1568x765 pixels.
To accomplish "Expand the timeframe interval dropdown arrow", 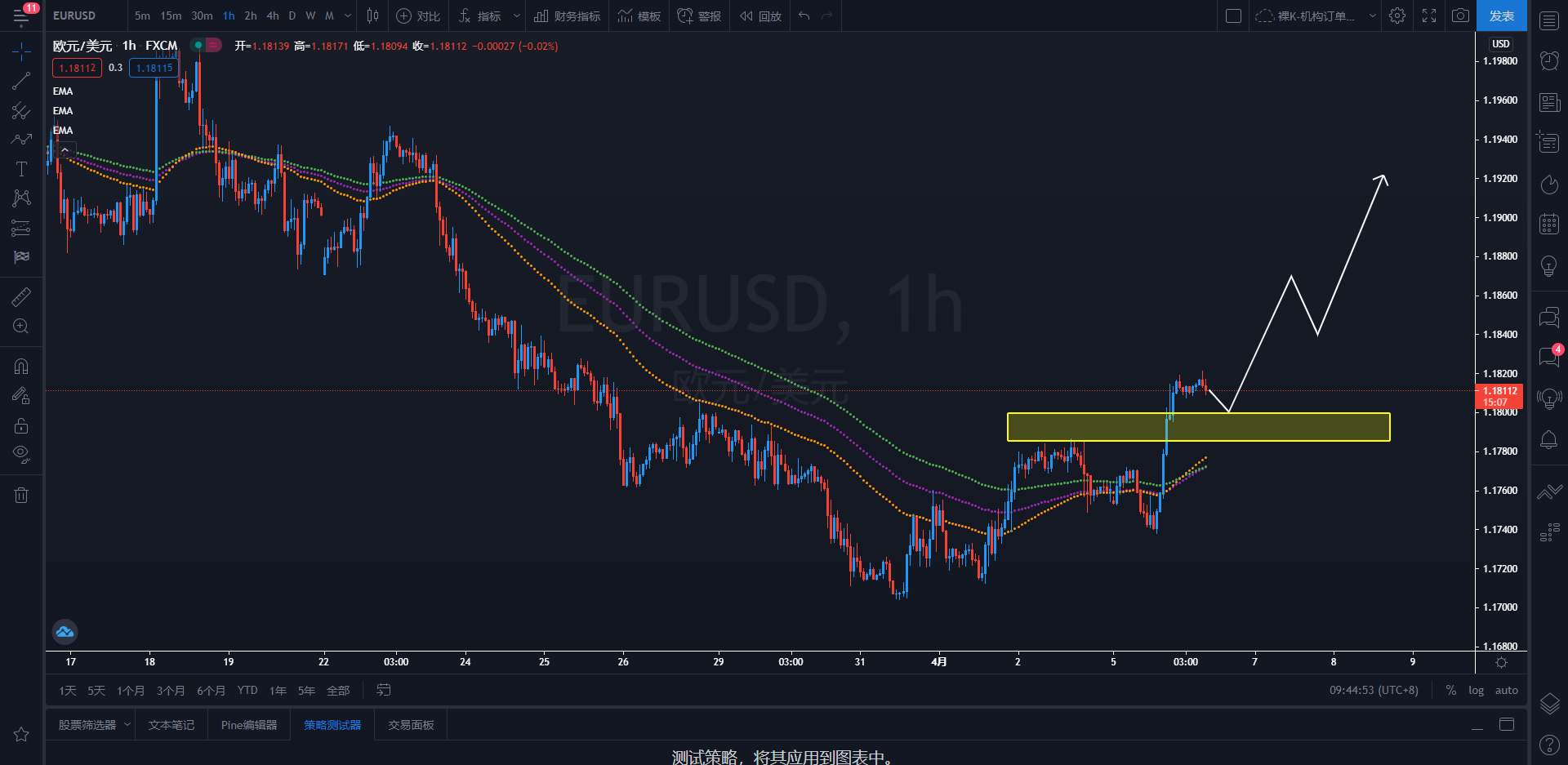I will click(349, 16).
